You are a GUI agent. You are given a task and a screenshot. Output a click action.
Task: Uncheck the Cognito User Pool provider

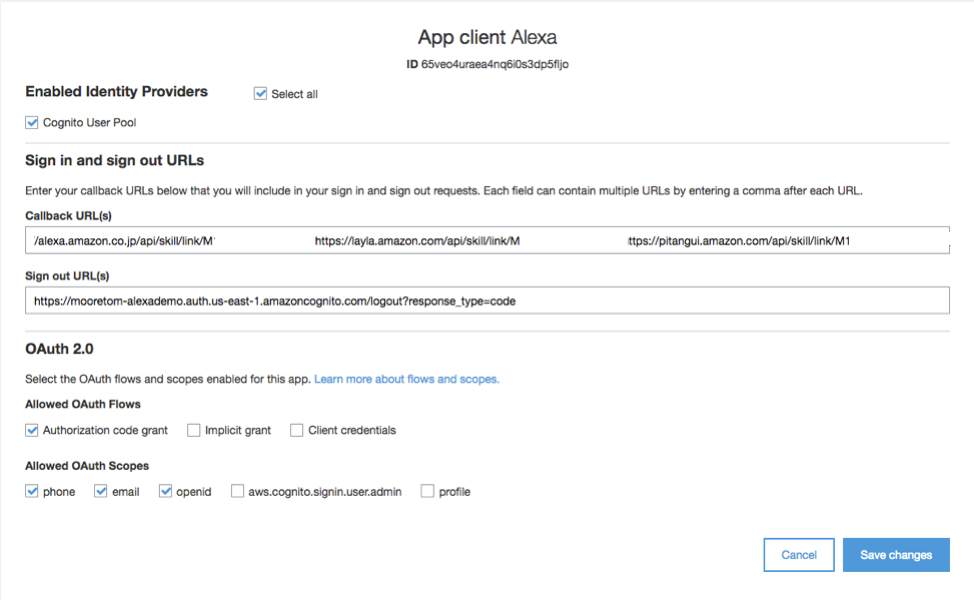[31, 122]
